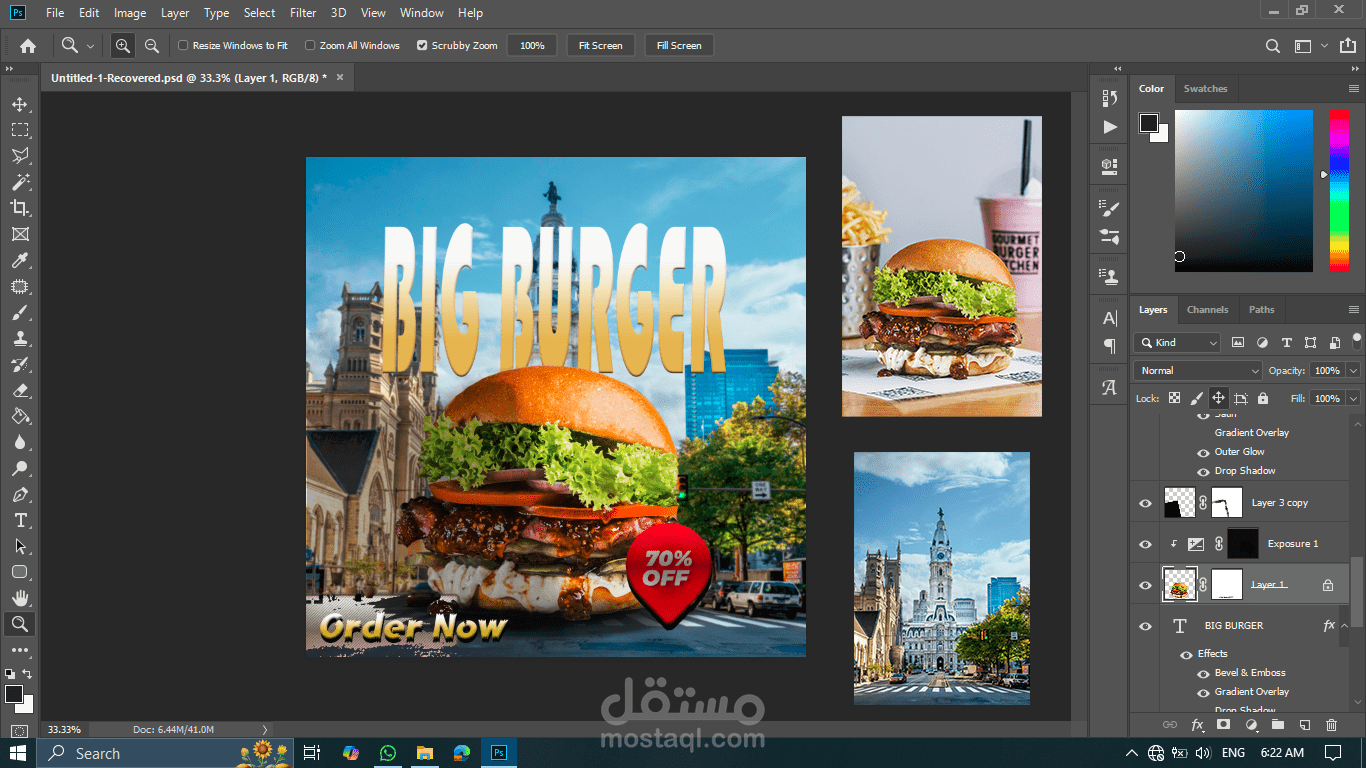Select the Eyedropper tool

20,260
